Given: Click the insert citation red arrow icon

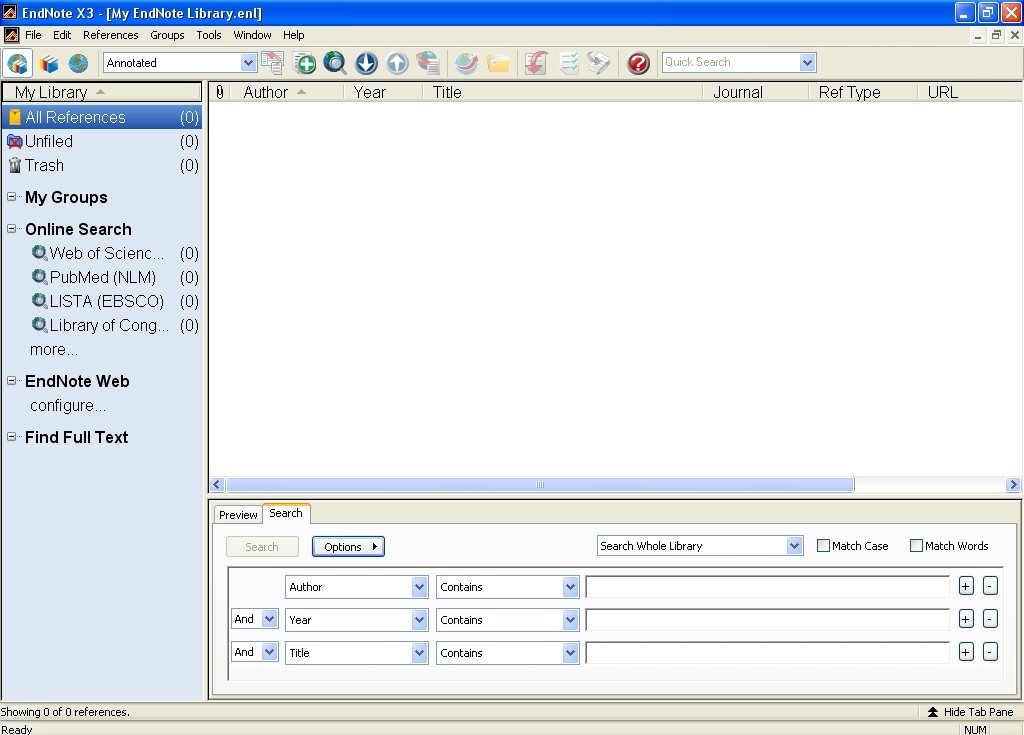Looking at the screenshot, I should coord(536,63).
